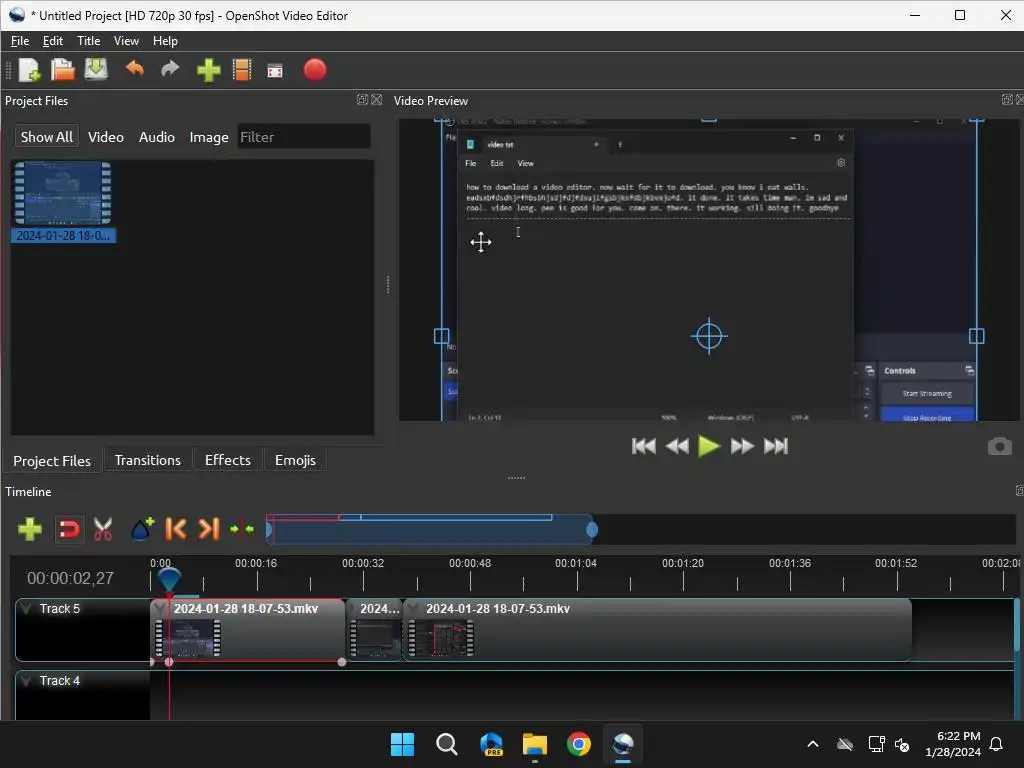Click the zoom slider left handle

pos(268,530)
